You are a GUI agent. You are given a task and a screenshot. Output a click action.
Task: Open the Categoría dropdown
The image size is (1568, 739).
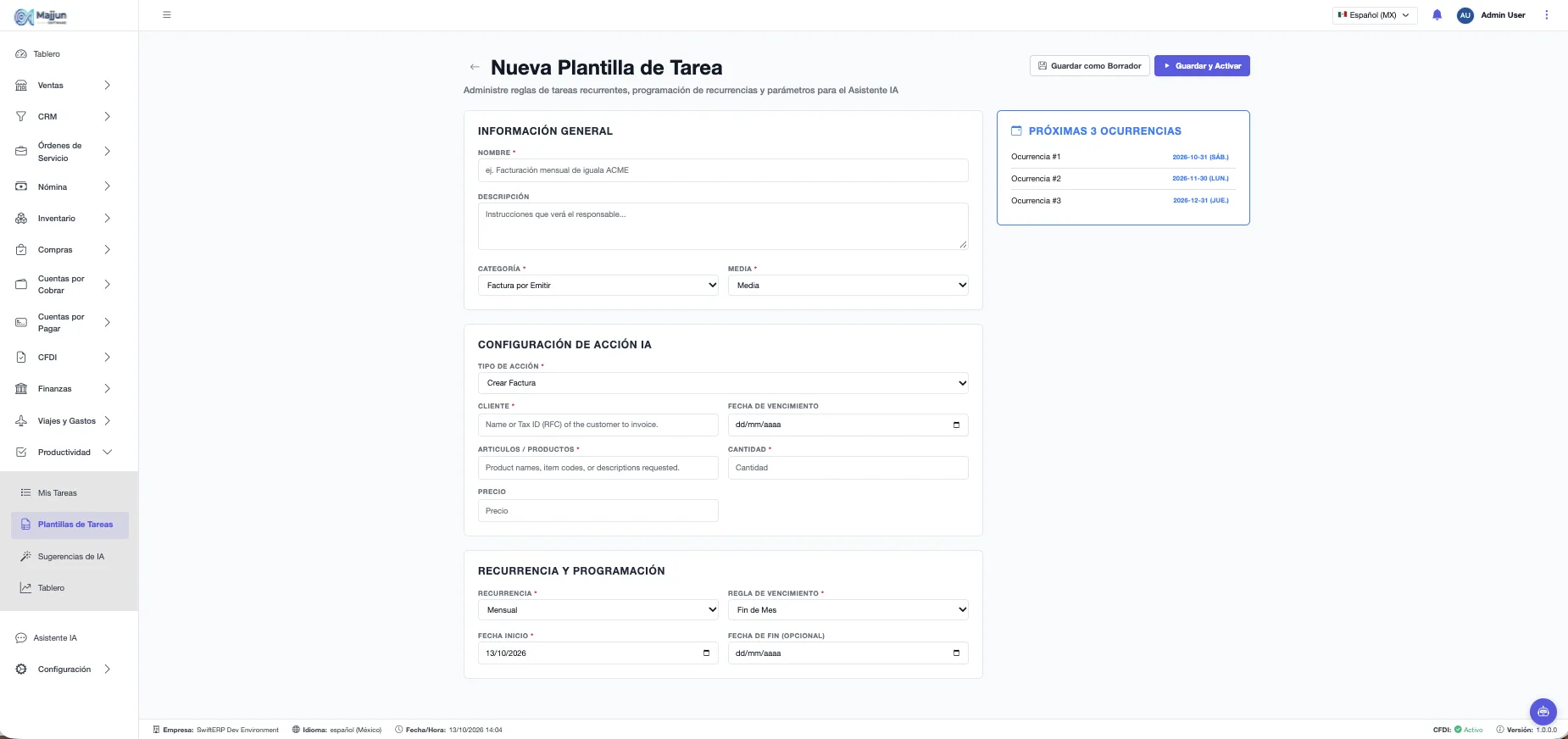(x=598, y=286)
